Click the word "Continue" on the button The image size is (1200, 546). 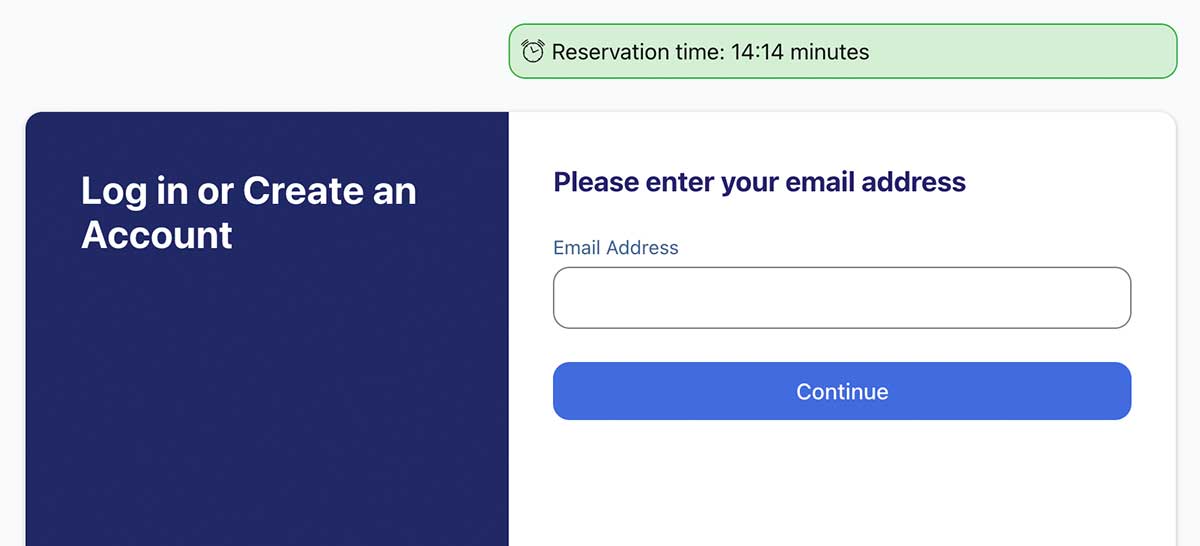point(841,392)
